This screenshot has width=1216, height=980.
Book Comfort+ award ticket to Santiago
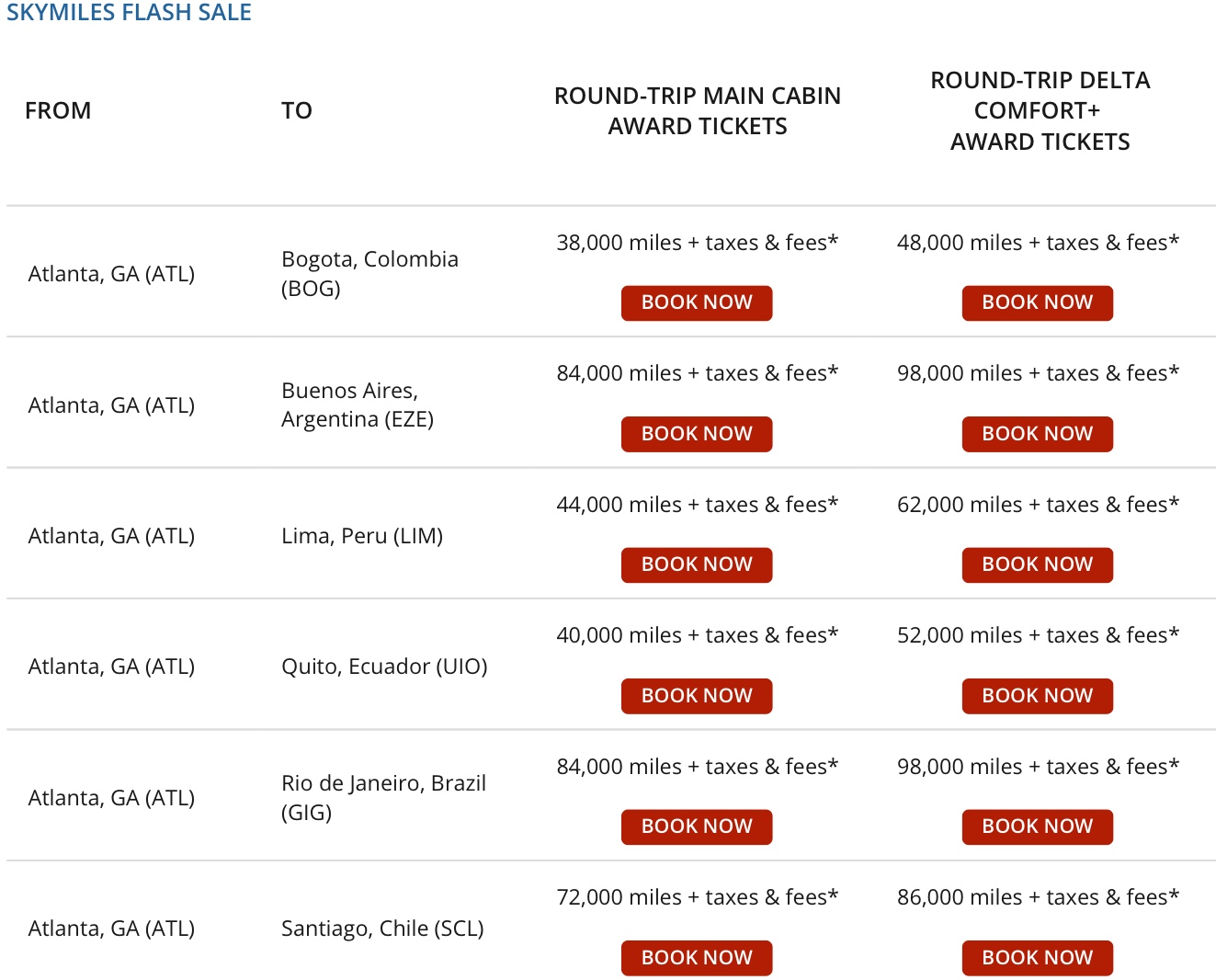point(1037,957)
